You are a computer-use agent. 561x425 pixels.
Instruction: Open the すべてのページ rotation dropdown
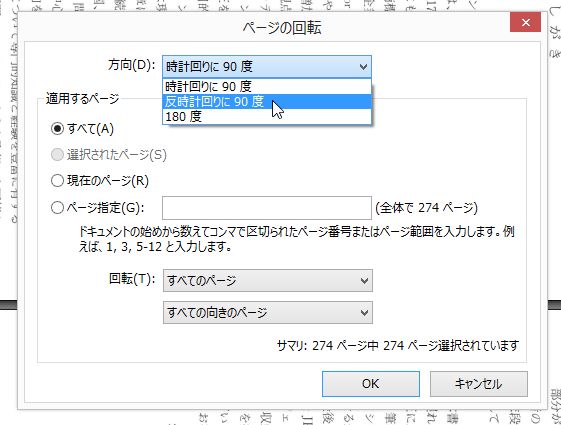[268, 280]
